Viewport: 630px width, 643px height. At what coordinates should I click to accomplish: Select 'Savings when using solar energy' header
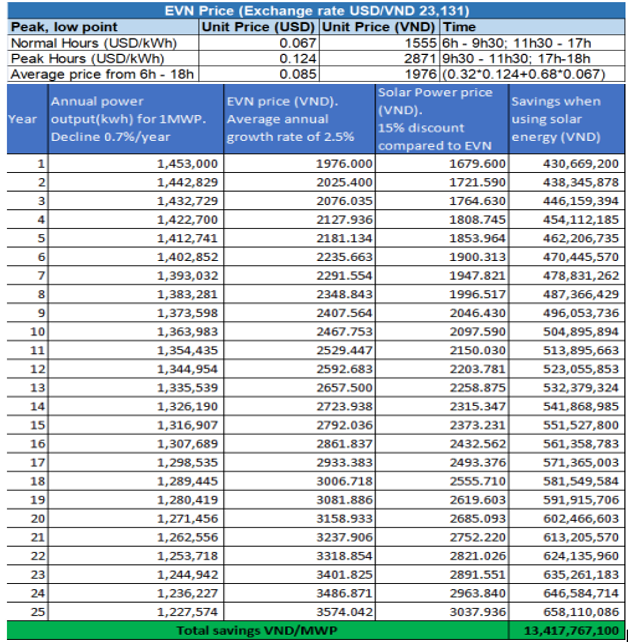567,119
